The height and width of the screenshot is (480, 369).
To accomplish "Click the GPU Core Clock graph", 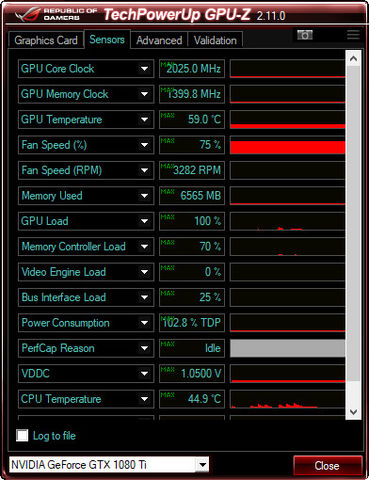I will (288, 69).
